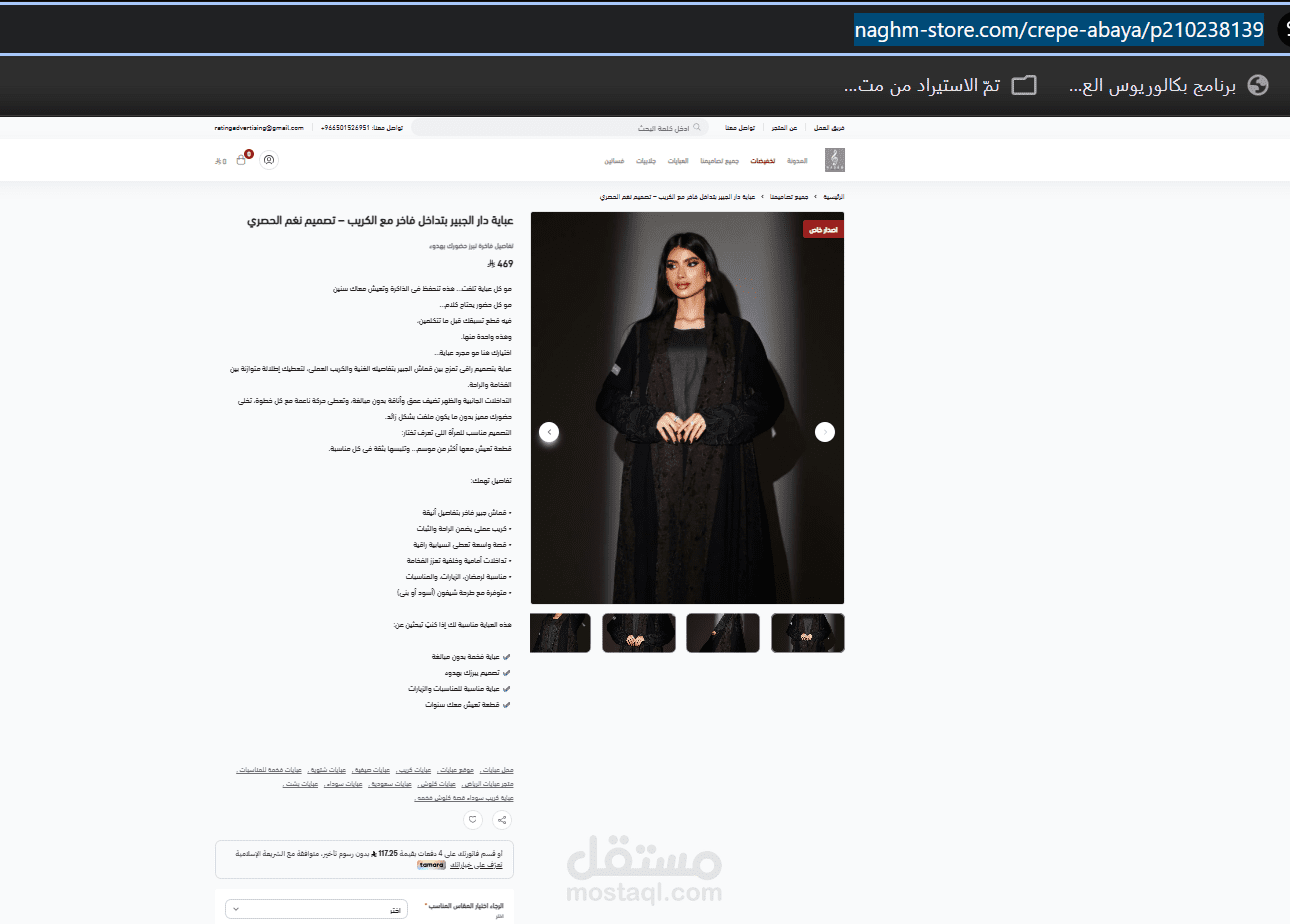Screen dimensions: 1290x924
Task: Open the جميع تصاميمنا menu item
Action: pos(720,161)
